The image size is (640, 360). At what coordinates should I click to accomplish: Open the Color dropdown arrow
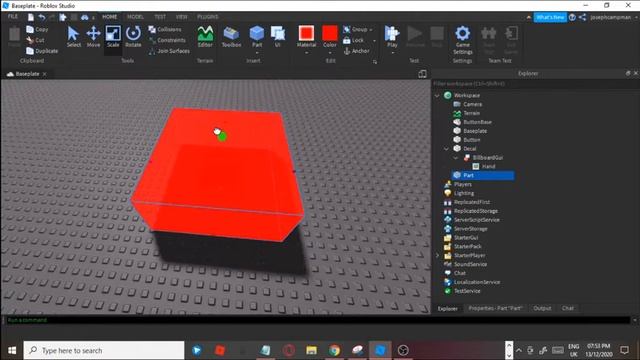(330, 53)
